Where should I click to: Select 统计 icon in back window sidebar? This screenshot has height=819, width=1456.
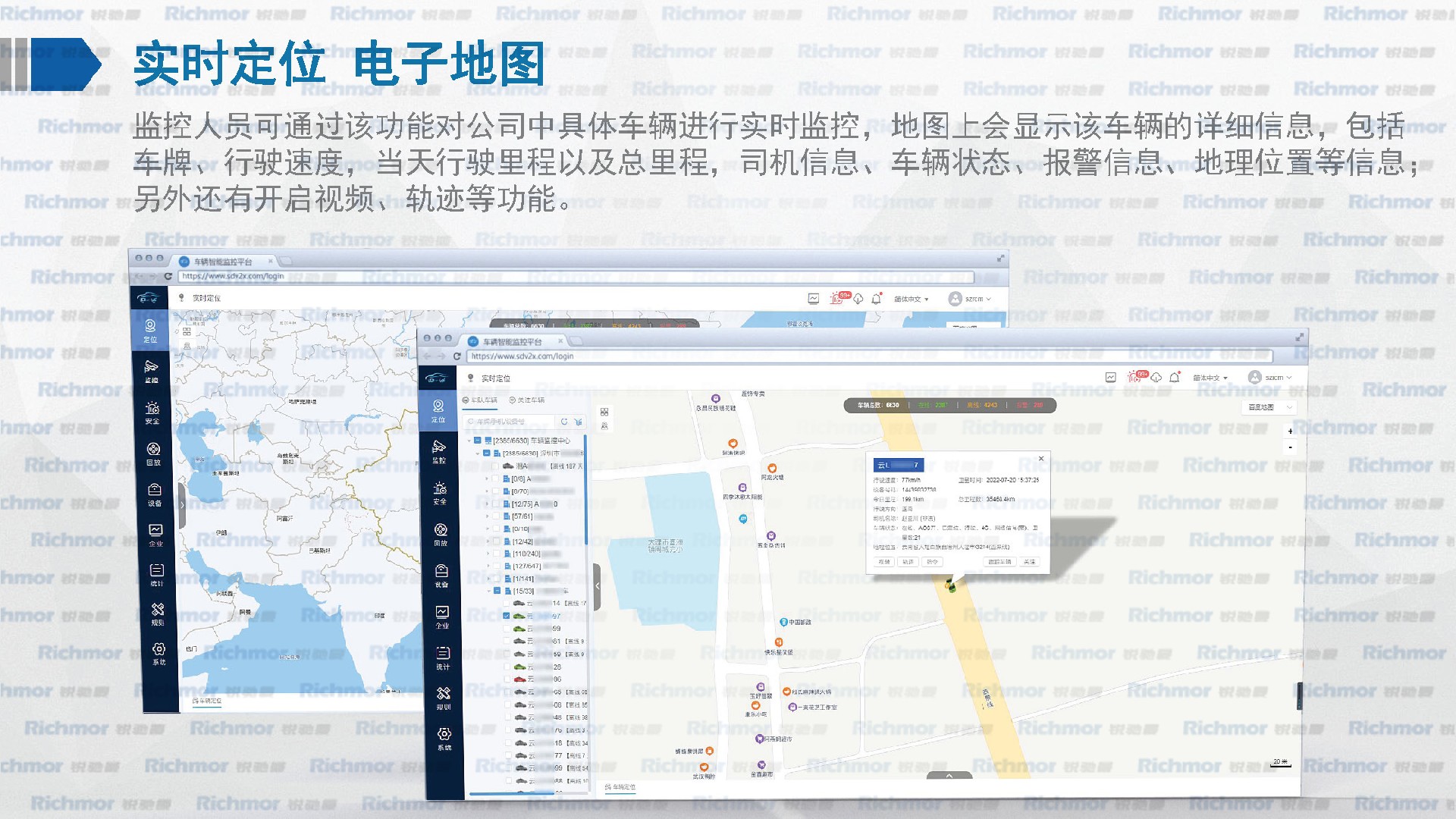coord(157,570)
